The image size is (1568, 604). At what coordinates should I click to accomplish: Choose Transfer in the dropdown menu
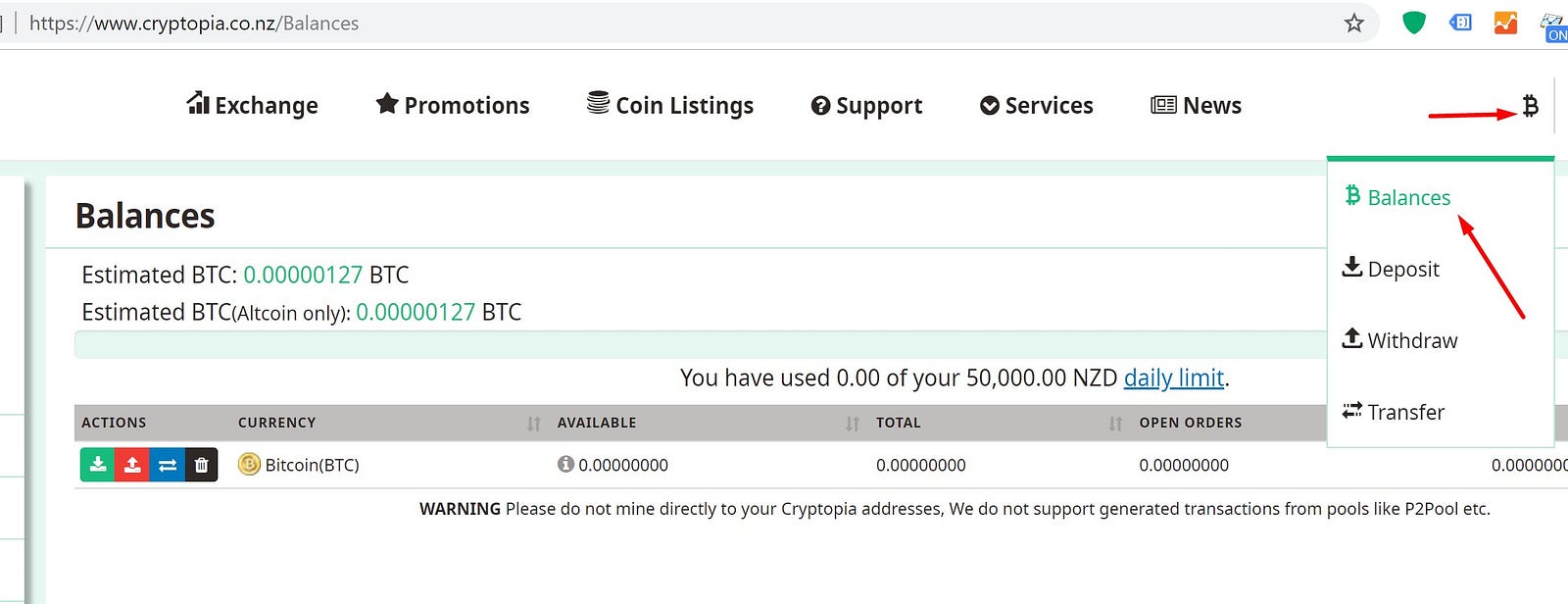[1393, 412]
